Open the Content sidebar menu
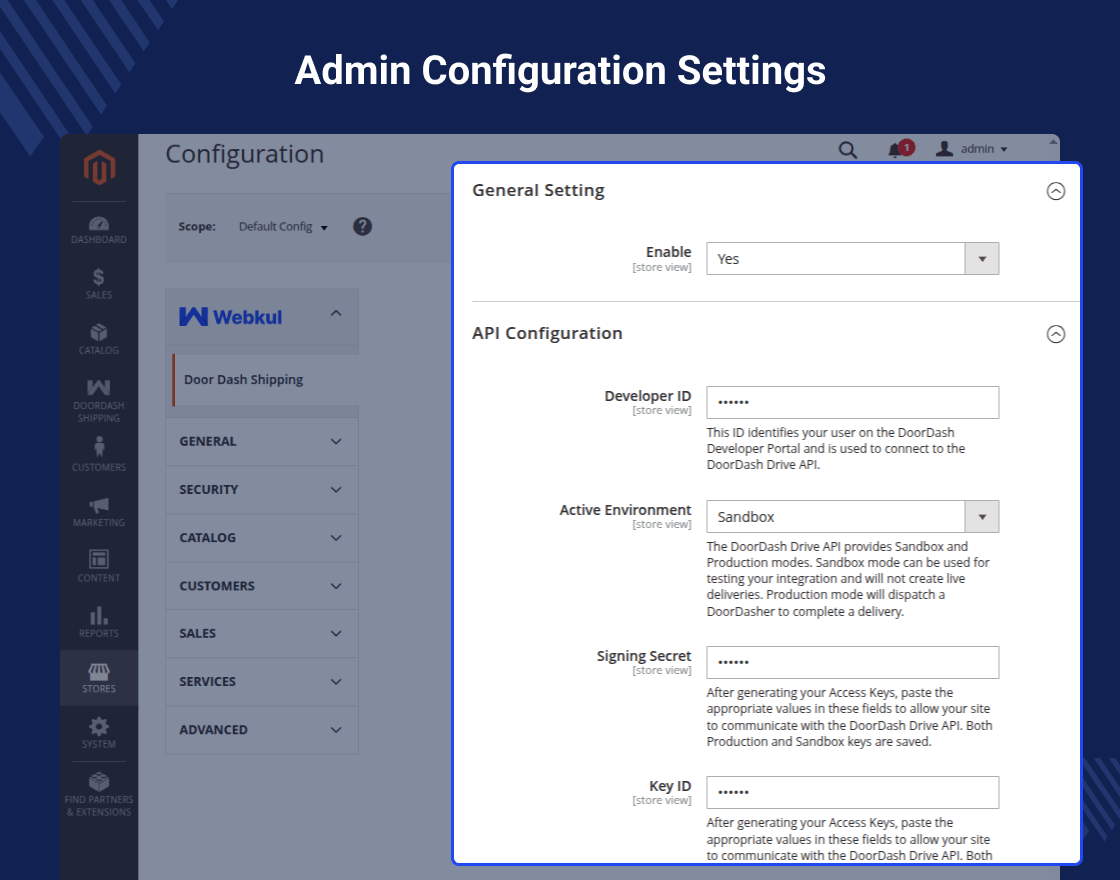 [x=99, y=566]
